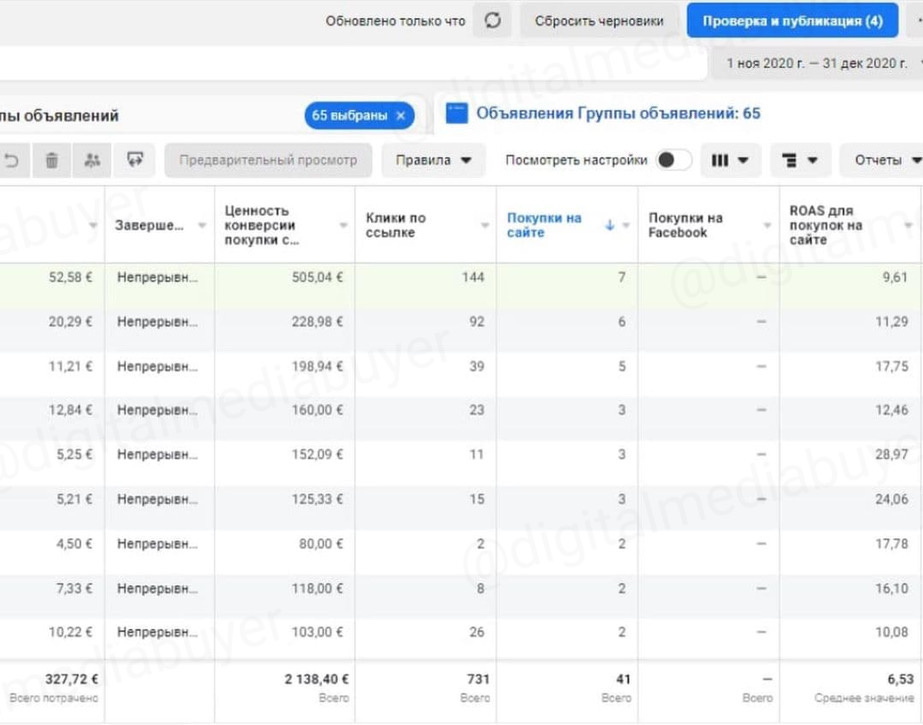Click ROAS value 24,06
Screen dimensions: 923x725
(891, 499)
